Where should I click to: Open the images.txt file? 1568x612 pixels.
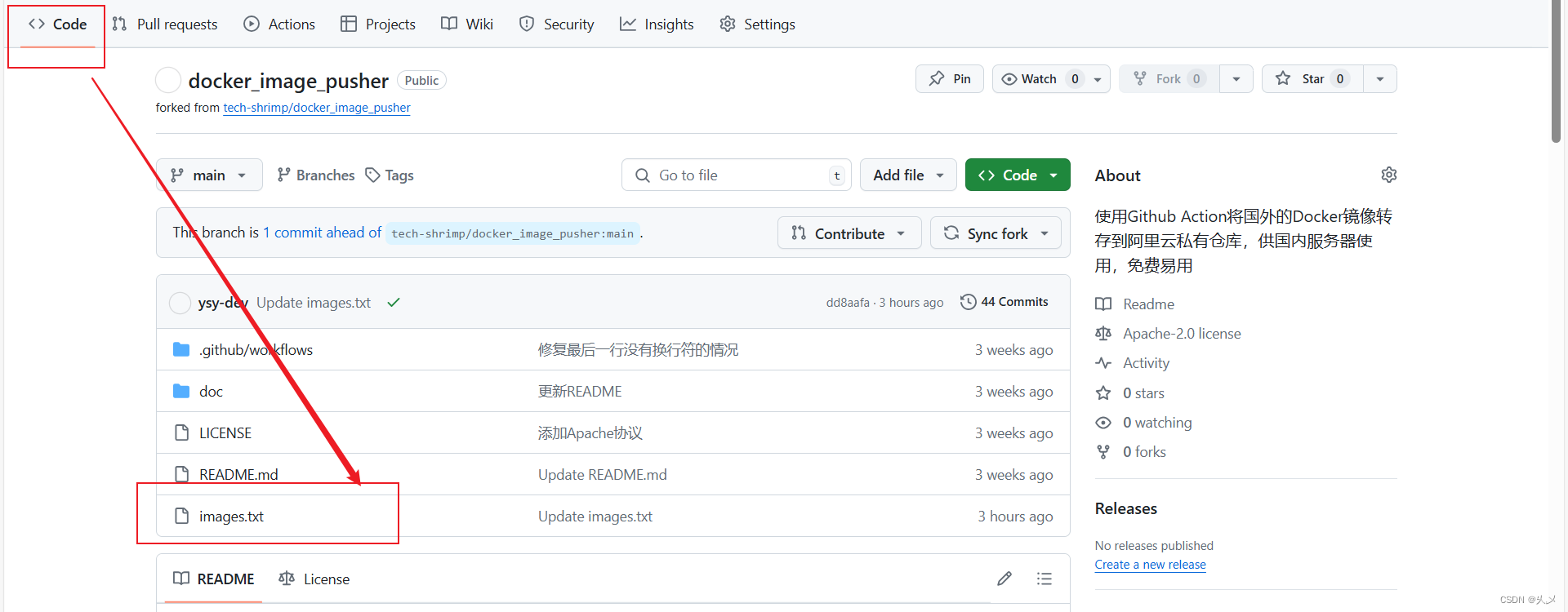[231, 517]
